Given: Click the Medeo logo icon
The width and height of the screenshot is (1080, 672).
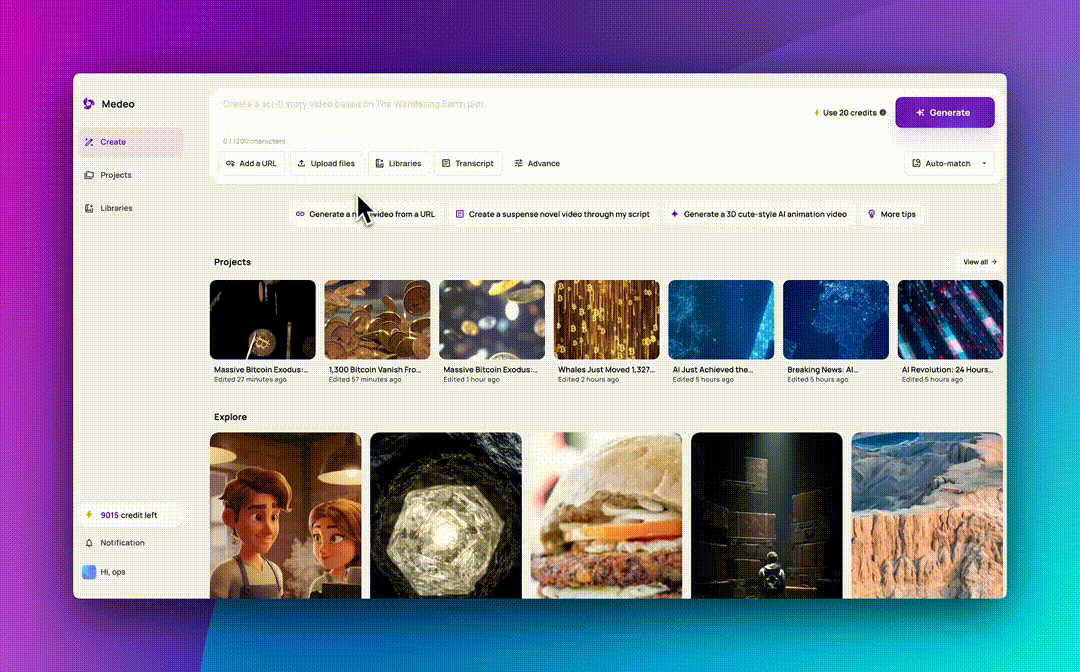Looking at the screenshot, I should point(89,104).
